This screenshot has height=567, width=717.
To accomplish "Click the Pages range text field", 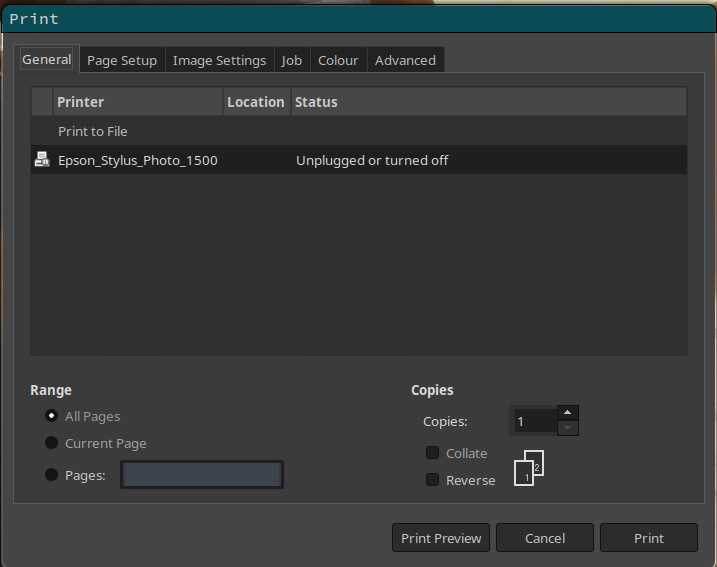I will (x=202, y=475).
